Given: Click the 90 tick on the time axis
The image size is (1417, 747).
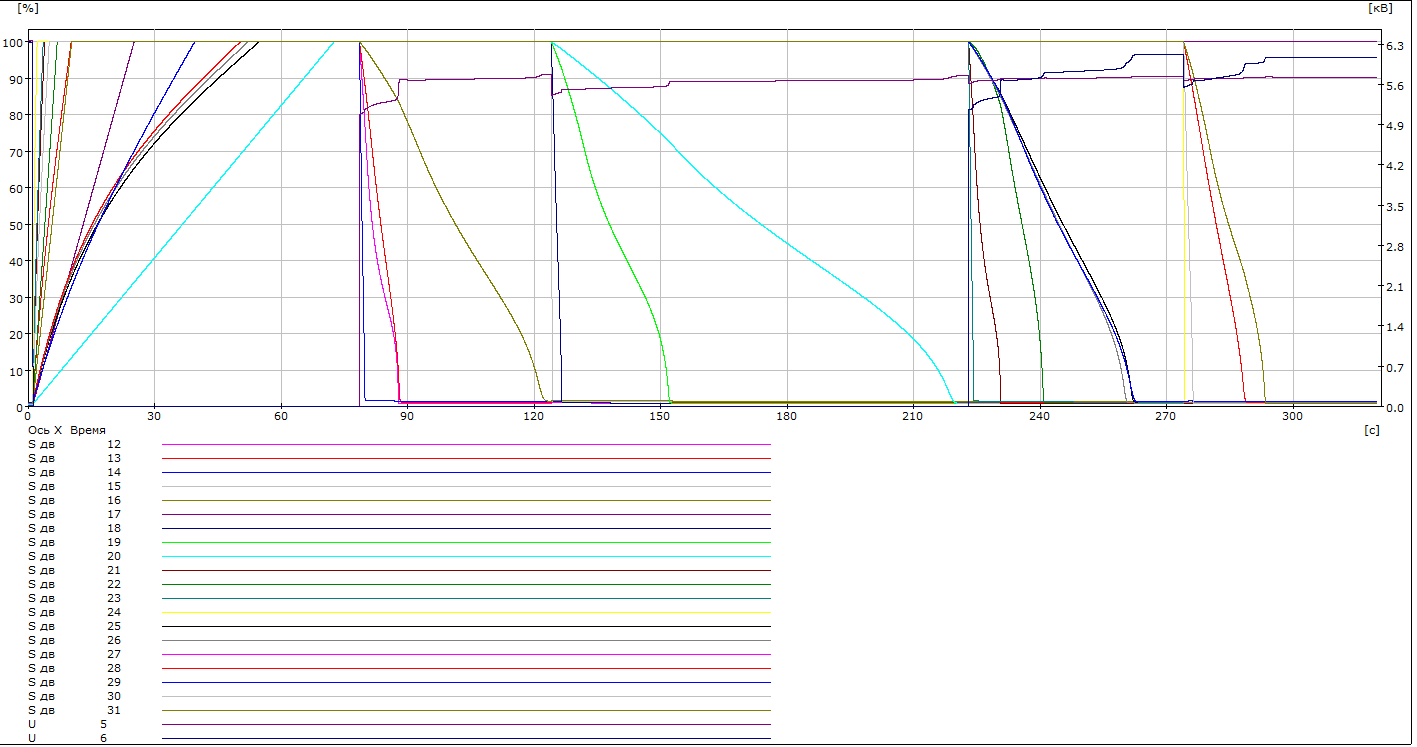Looking at the screenshot, I should coord(407,416).
